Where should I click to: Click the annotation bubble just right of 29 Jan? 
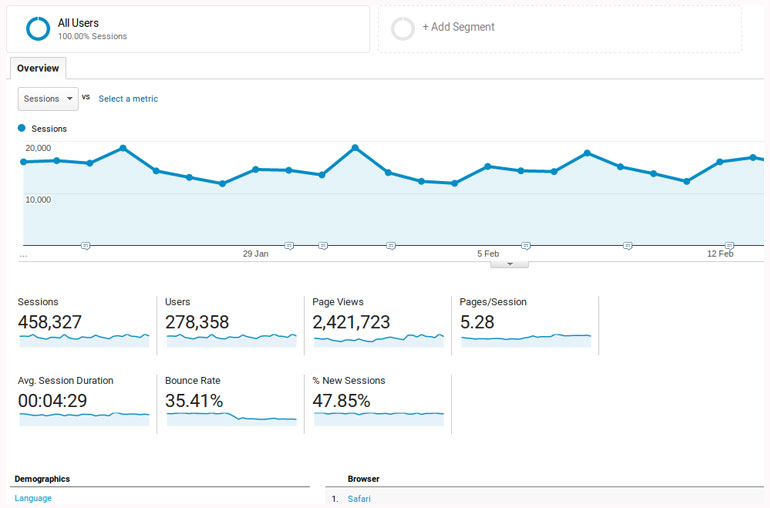pyautogui.click(x=289, y=245)
